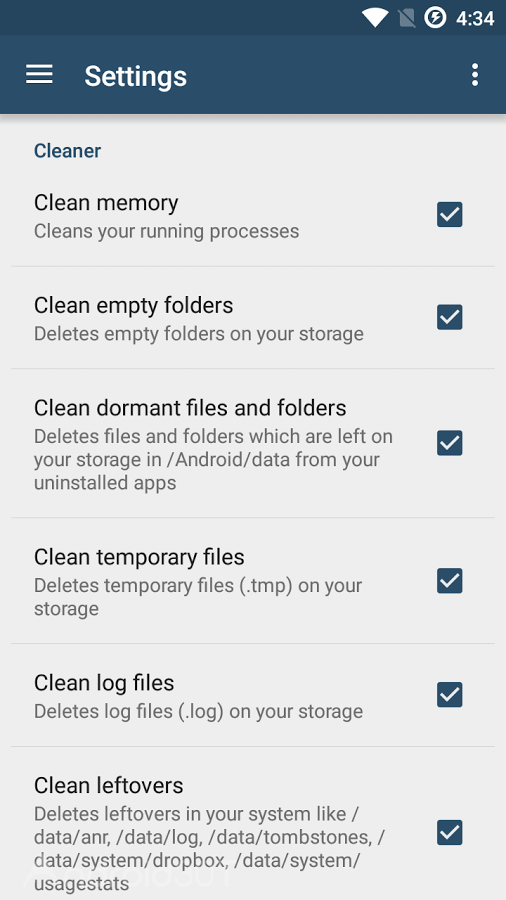This screenshot has height=900, width=506.
Task: Toggle the Clean log files checkbox
Action: pyautogui.click(x=450, y=695)
